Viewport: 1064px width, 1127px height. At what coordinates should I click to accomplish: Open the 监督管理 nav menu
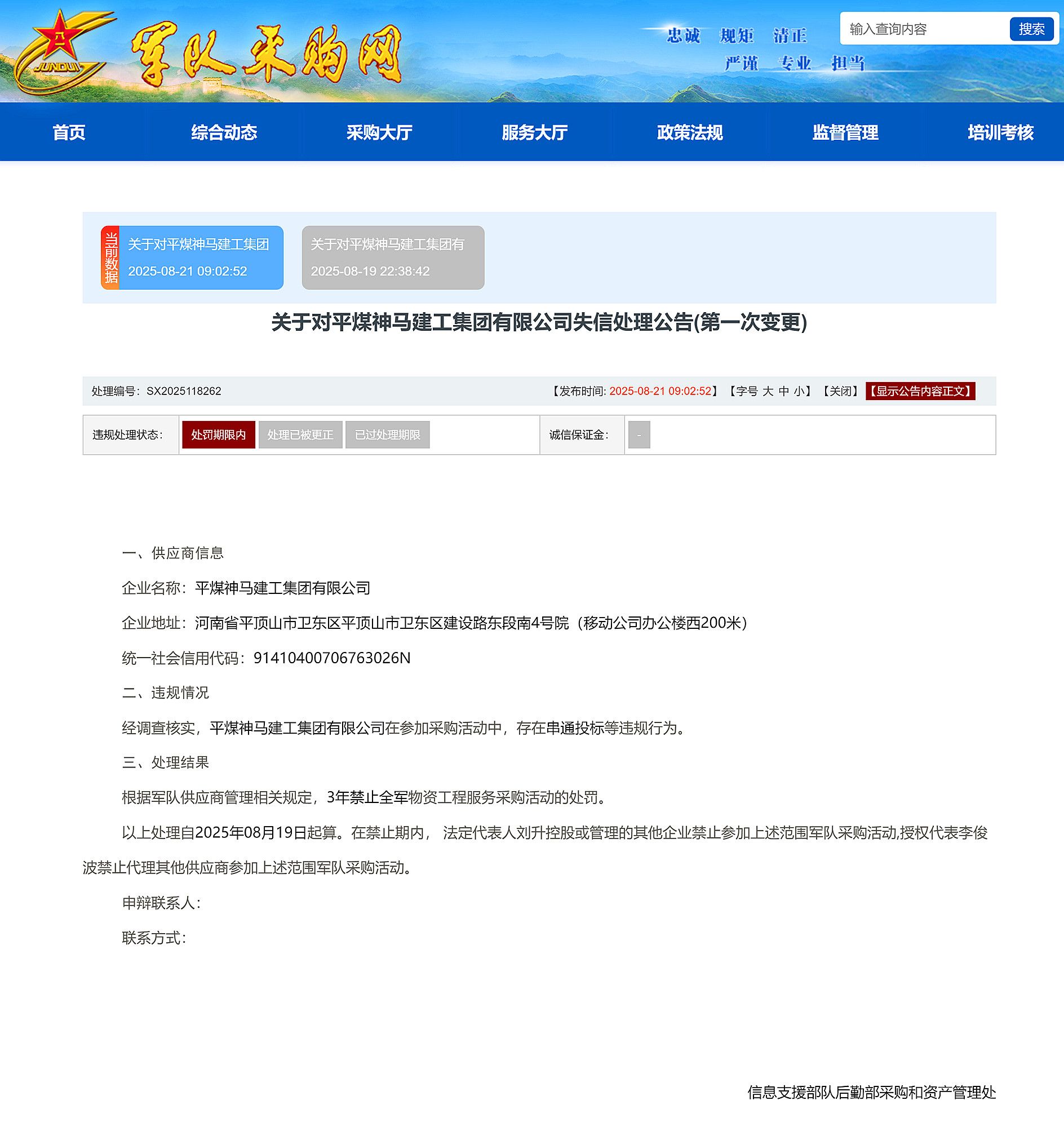point(846,132)
